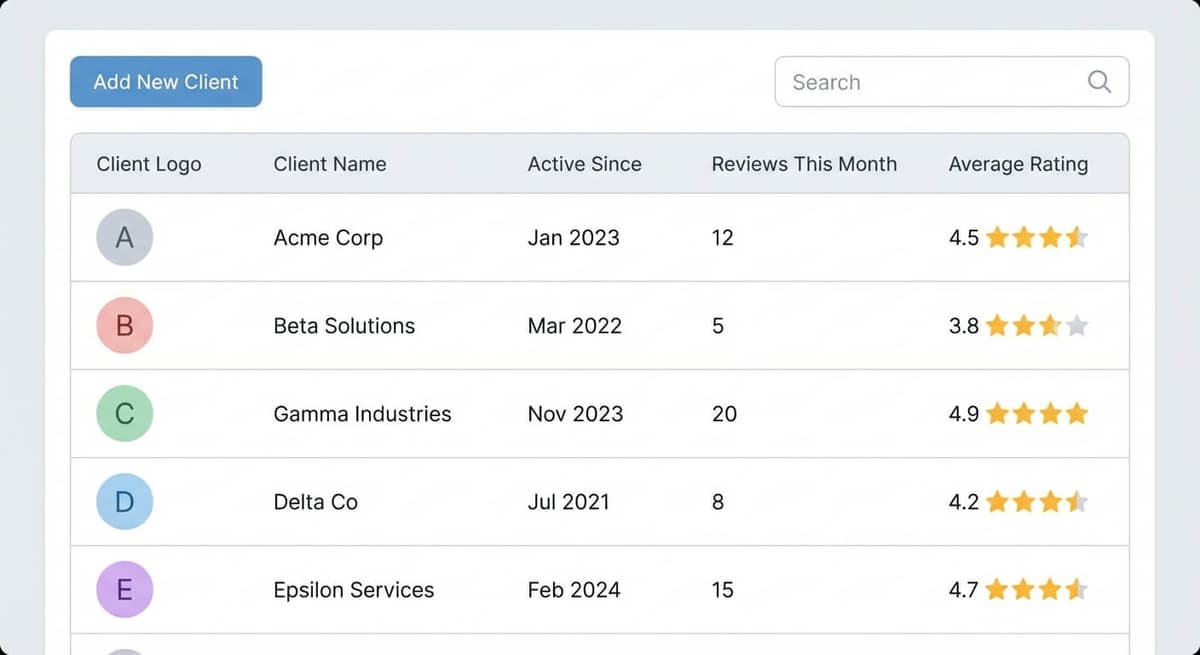
Task: Click the half star in Acme Corp's rating
Action: click(1078, 237)
